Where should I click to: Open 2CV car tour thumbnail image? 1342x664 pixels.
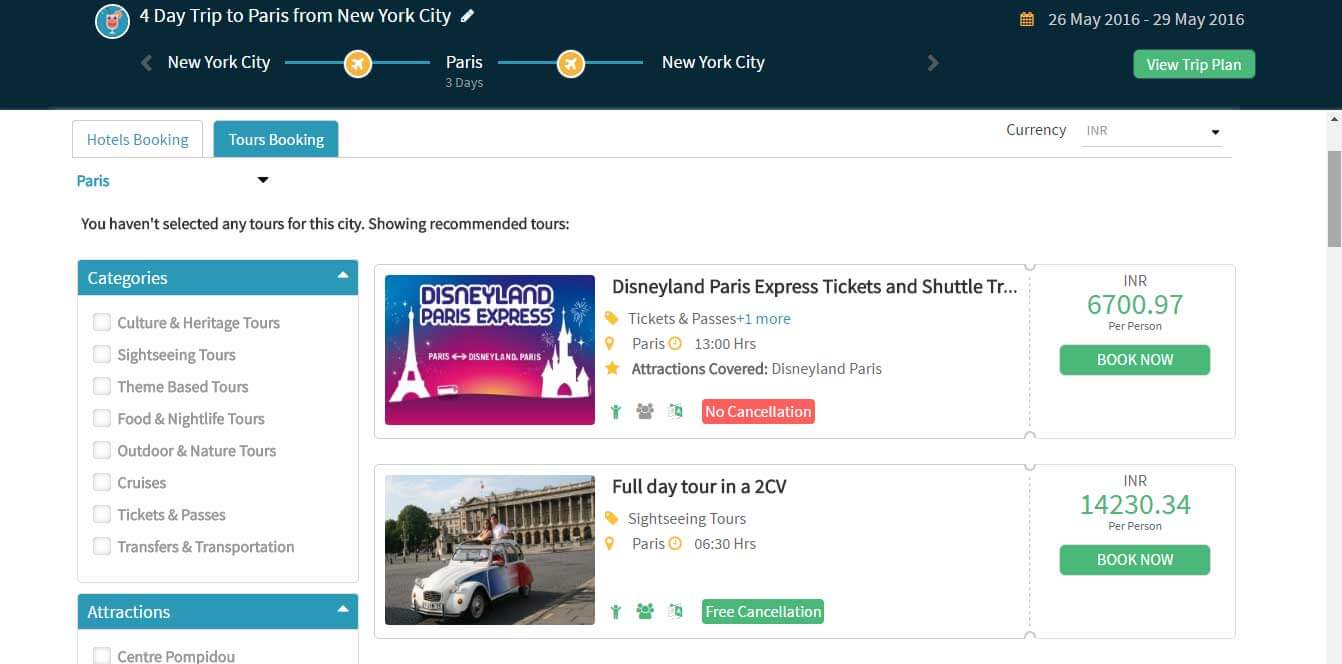[490, 550]
